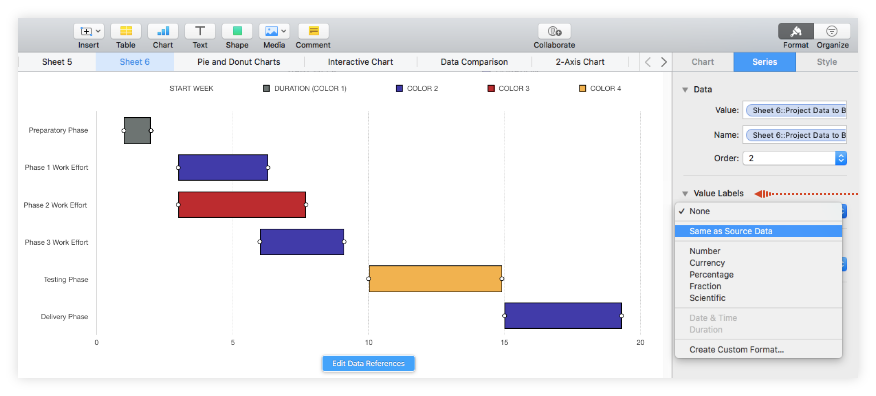Select the blue Delivery Phase bar

(563, 316)
